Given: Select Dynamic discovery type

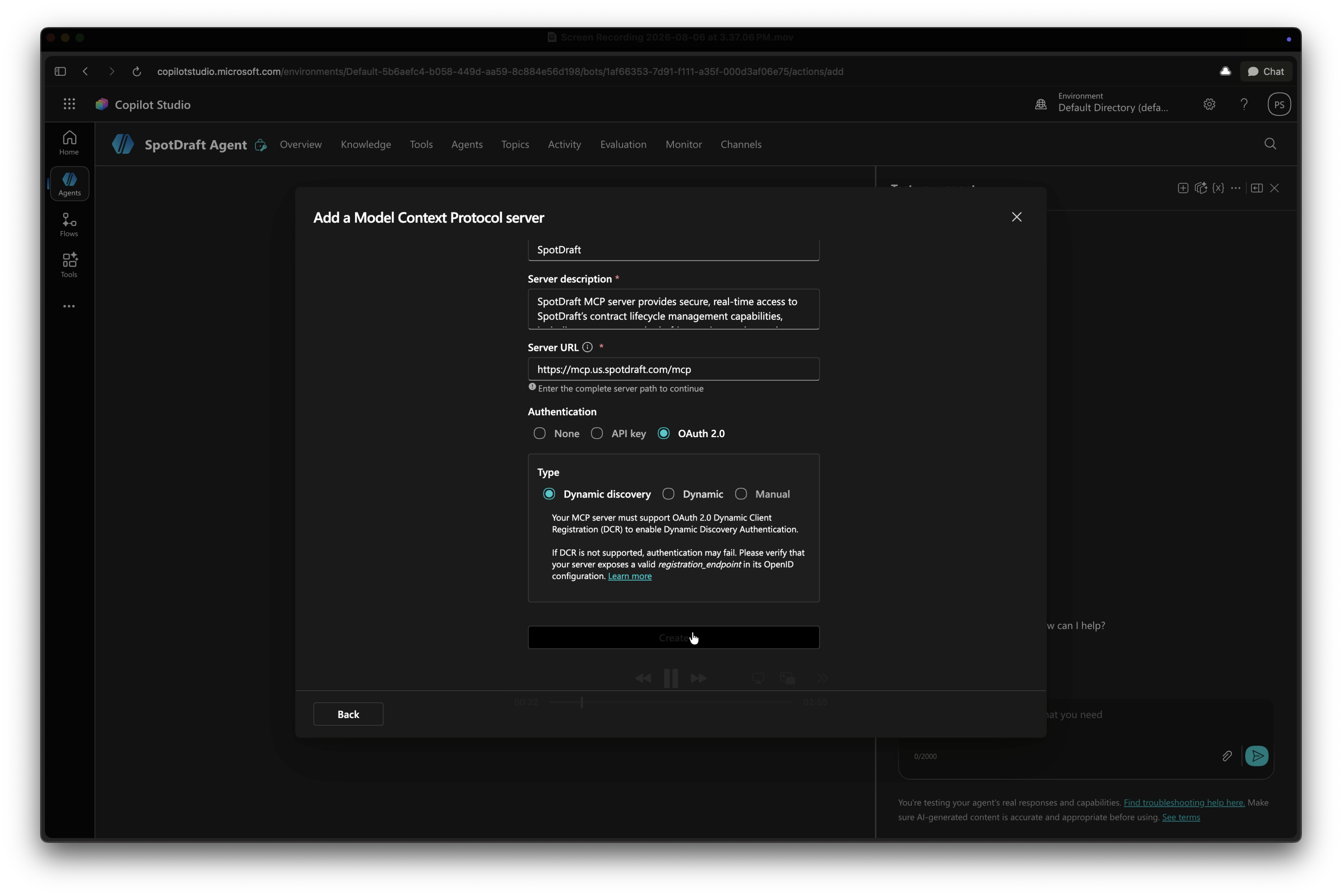Looking at the screenshot, I should (x=549, y=494).
